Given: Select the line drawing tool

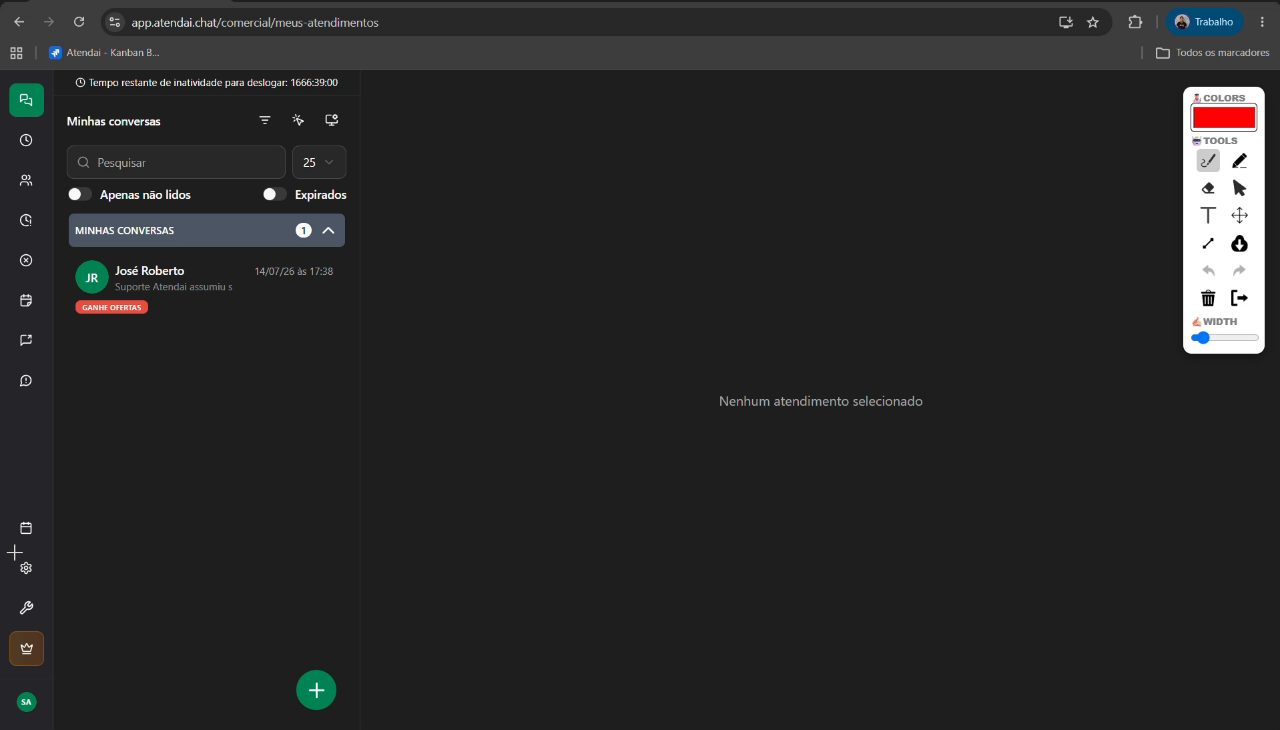Looking at the screenshot, I should (1208, 243).
